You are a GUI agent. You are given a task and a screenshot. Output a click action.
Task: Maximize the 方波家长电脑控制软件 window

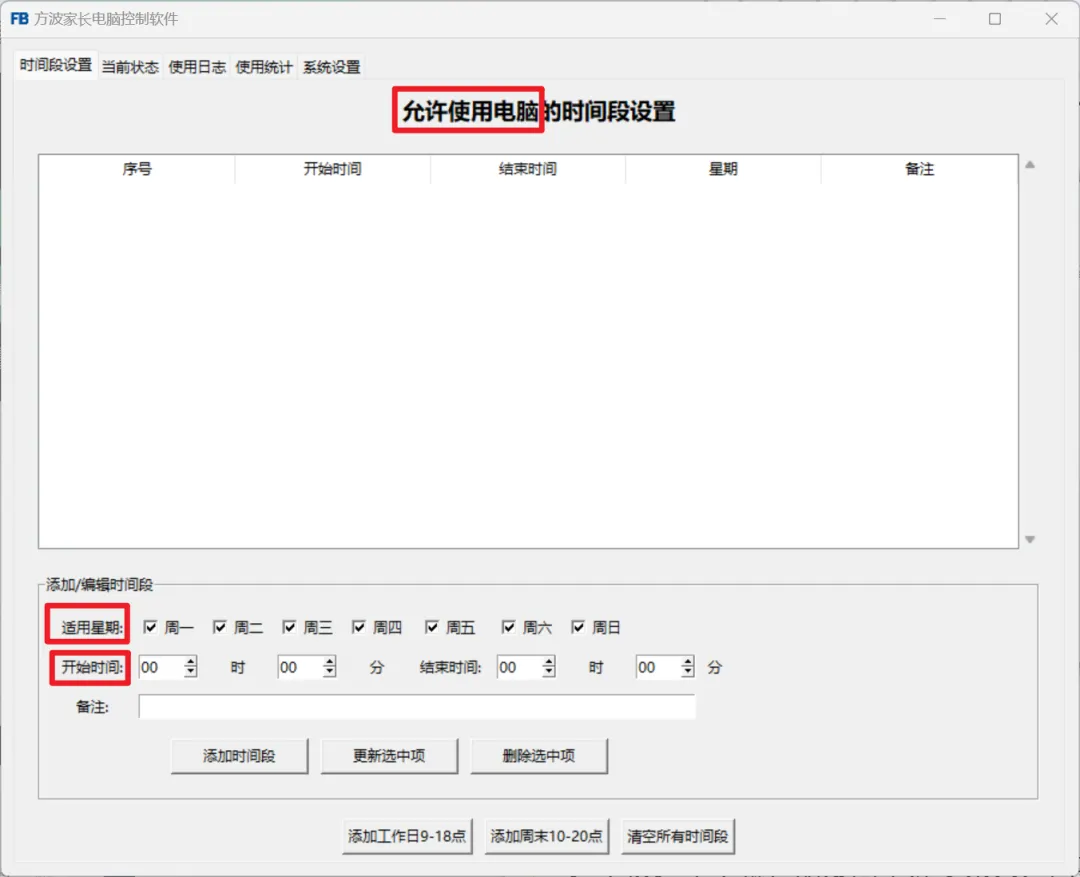pyautogui.click(x=995, y=19)
